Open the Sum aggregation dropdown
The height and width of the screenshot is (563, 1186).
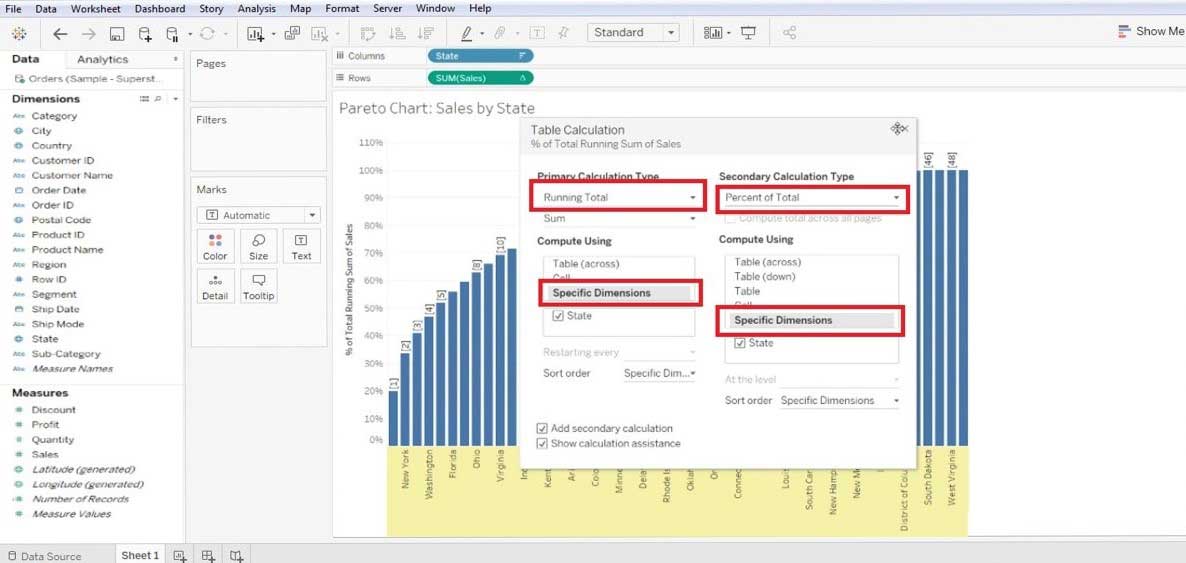[619, 219]
